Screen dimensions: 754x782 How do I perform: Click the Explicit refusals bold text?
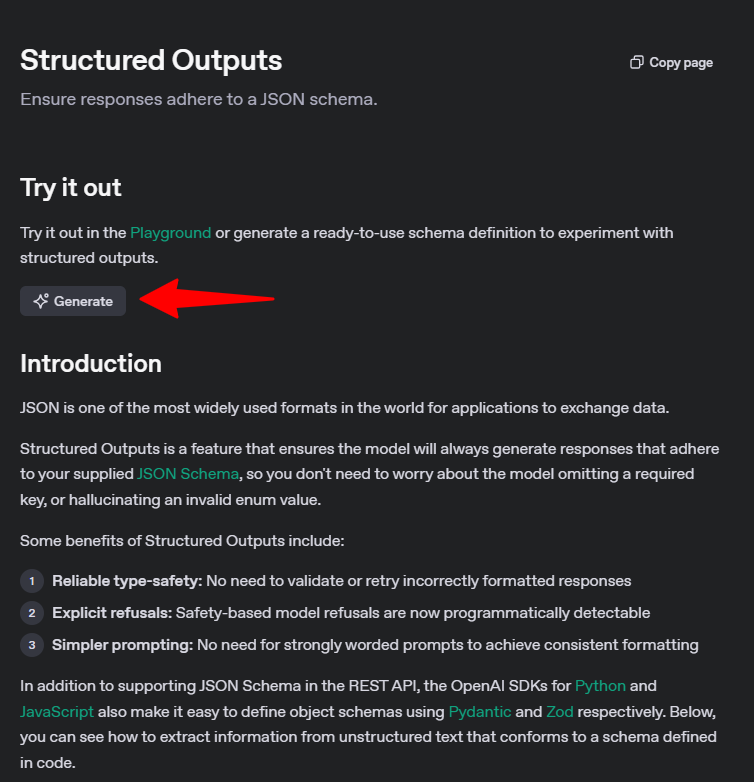click(x=112, y=613)
